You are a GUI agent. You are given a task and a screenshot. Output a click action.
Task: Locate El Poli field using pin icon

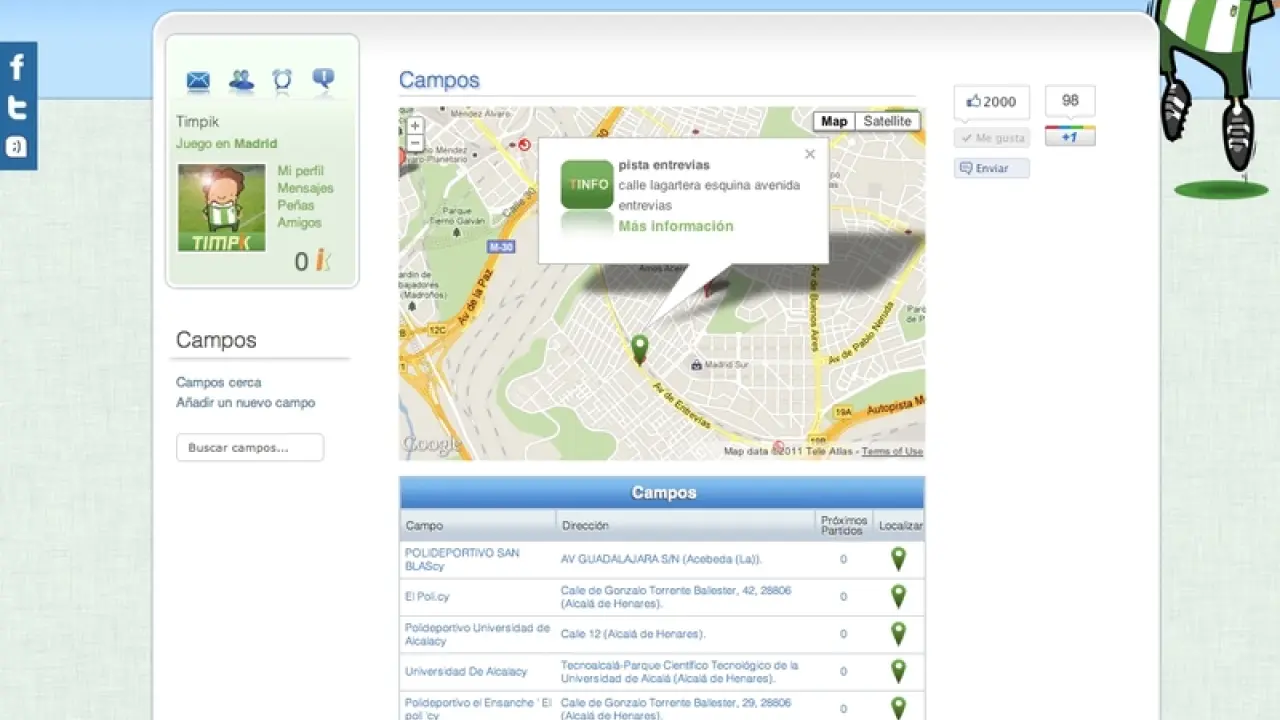pyautogui.click(x=898, y=596)
